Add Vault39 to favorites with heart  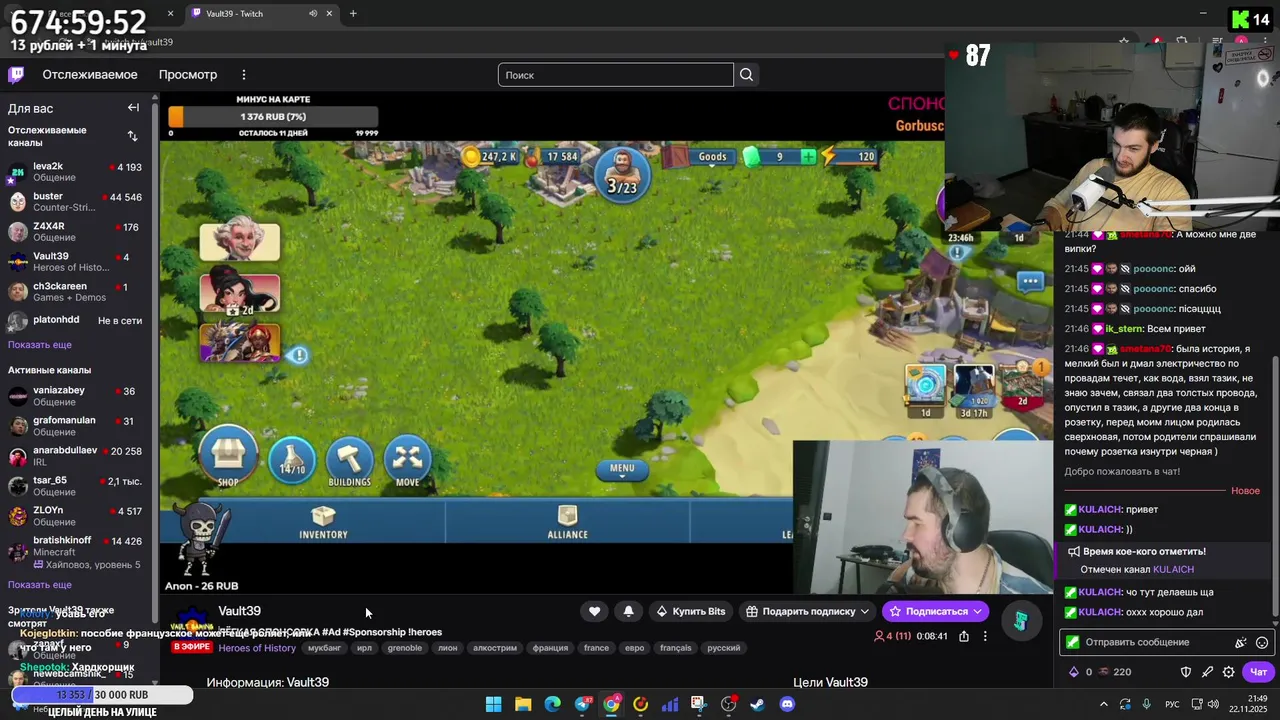(594, 611)
